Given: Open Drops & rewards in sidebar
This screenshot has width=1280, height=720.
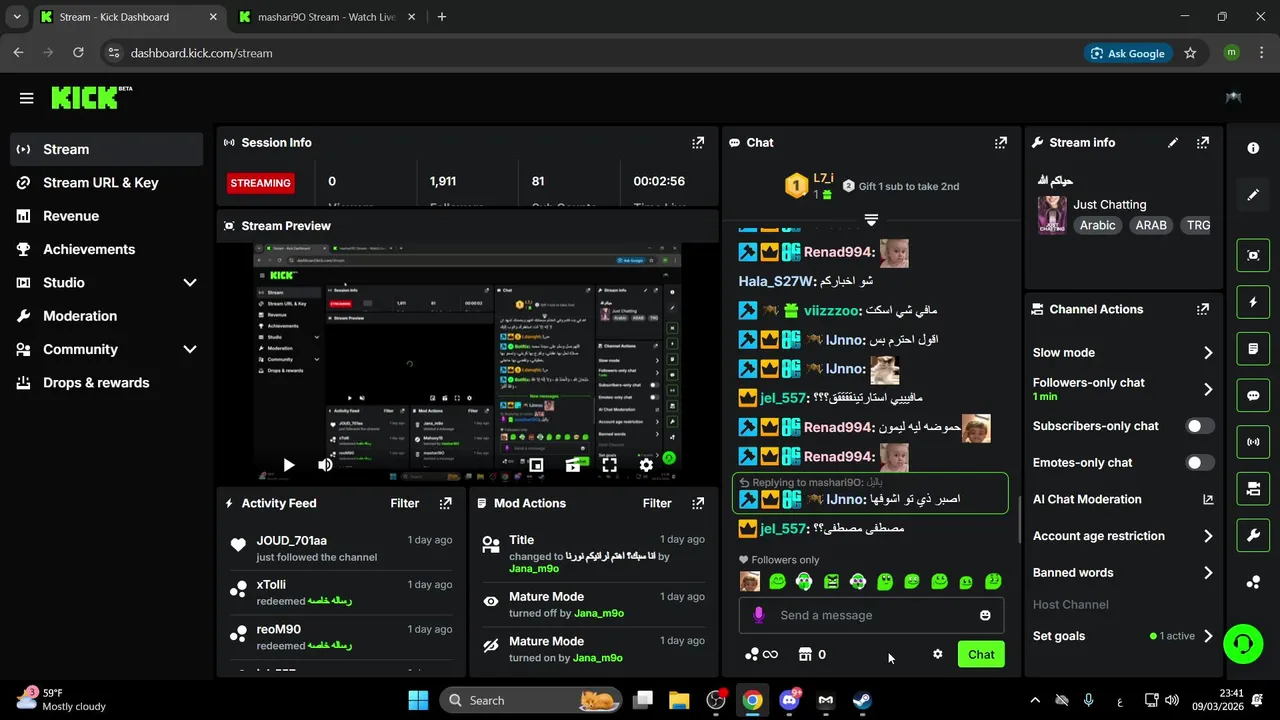Looking at the screenshot, I should 106,383.
